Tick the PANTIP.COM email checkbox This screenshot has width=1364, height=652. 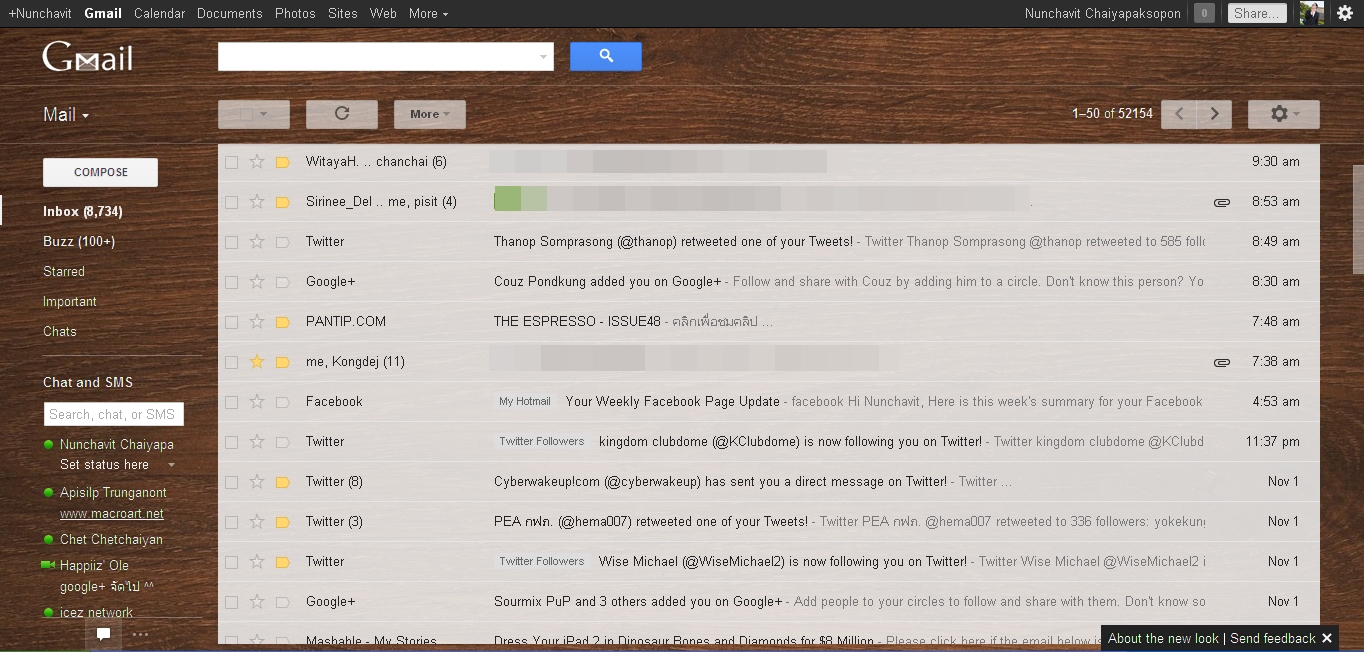click(x=231, y=322)
